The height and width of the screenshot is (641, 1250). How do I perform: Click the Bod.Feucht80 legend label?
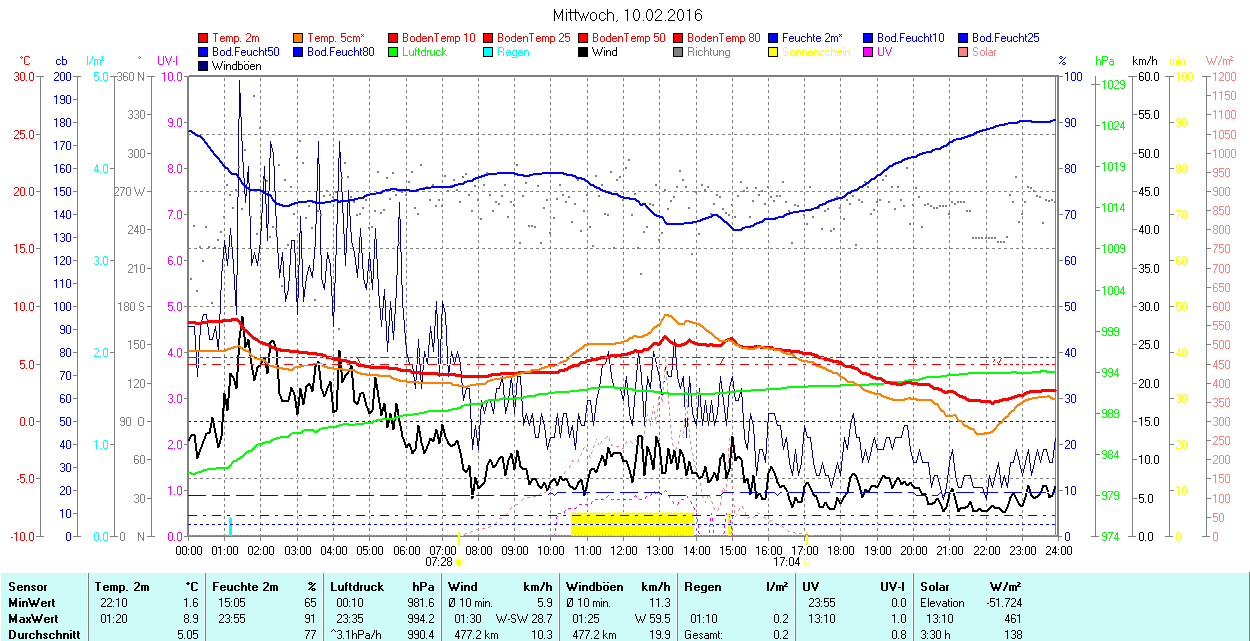coord(340,52)
